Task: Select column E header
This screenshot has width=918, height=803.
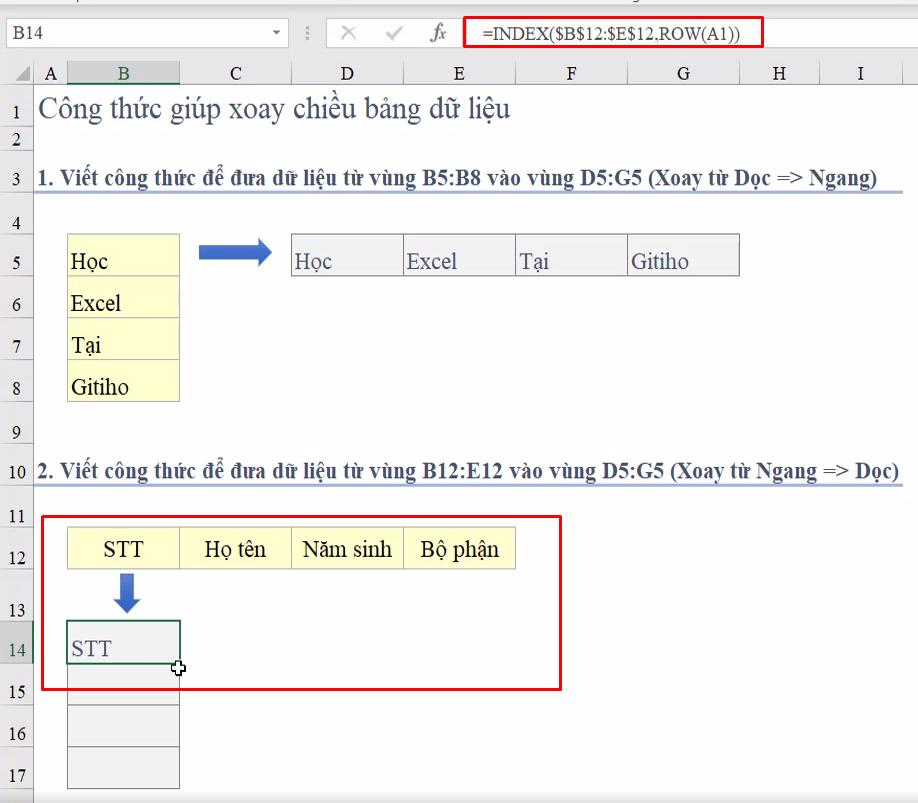Action: [458, 72]
